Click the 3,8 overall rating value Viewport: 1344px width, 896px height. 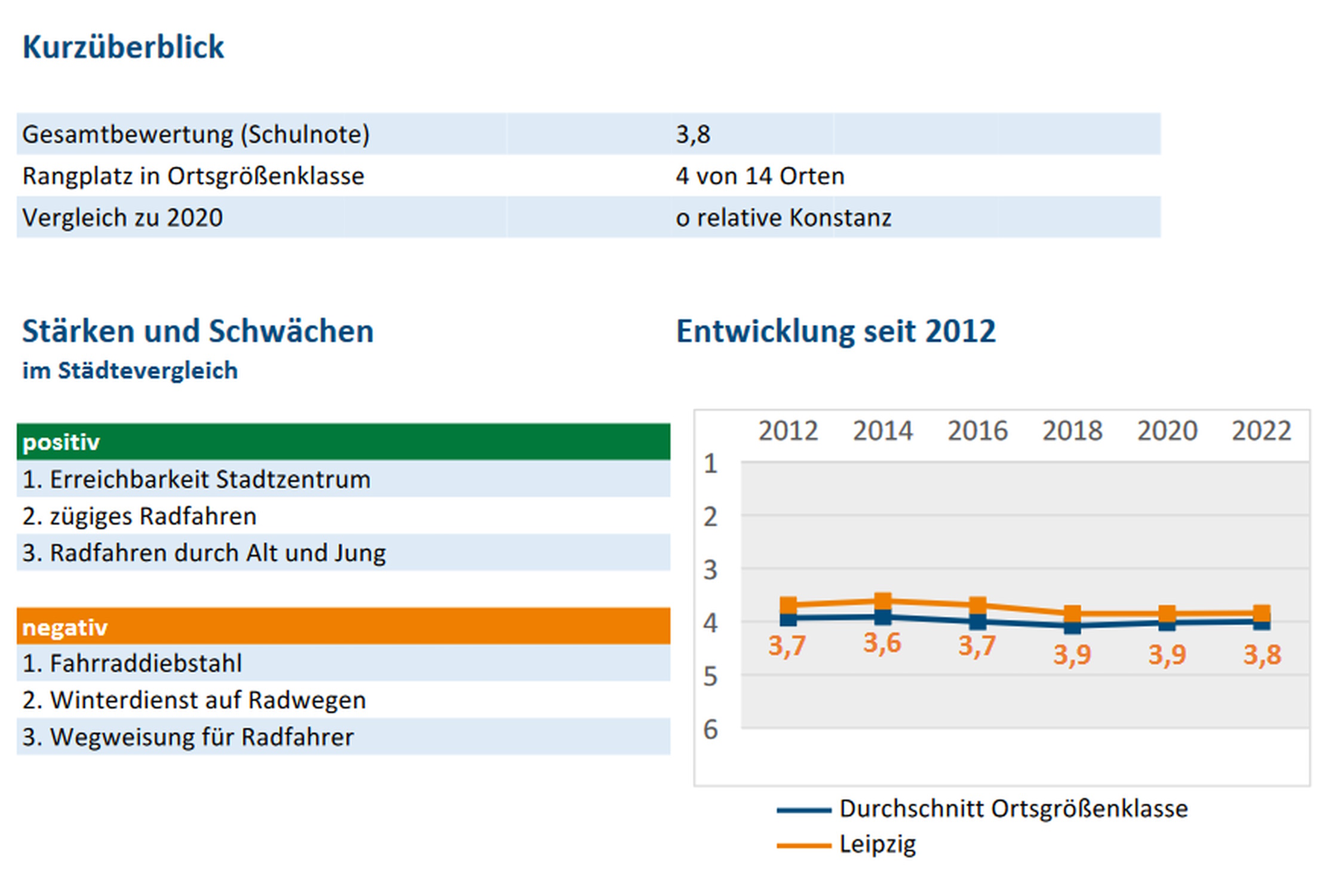coord(693,134)
